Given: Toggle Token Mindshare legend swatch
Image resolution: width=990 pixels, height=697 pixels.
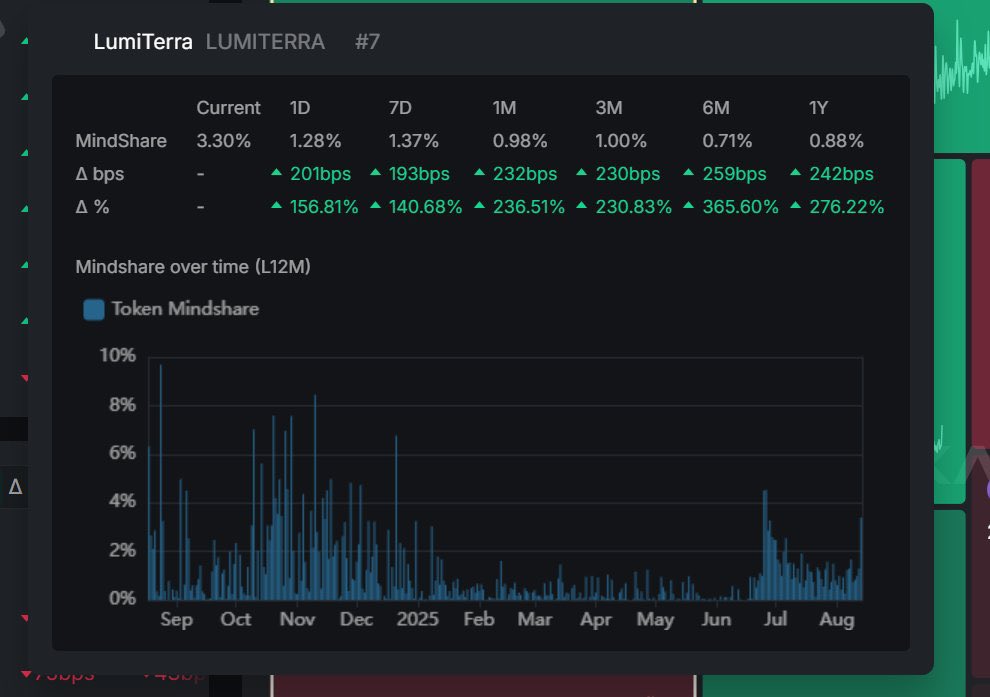Looking at the screenshot, I should pyautogui.click(x=94, y=309).
